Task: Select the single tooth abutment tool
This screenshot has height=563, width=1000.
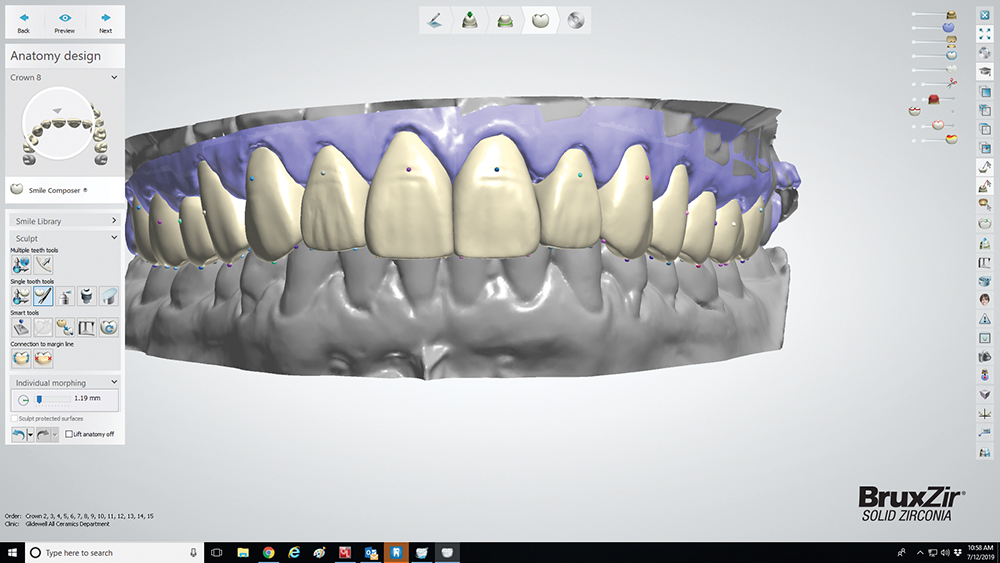Action: 87,296
